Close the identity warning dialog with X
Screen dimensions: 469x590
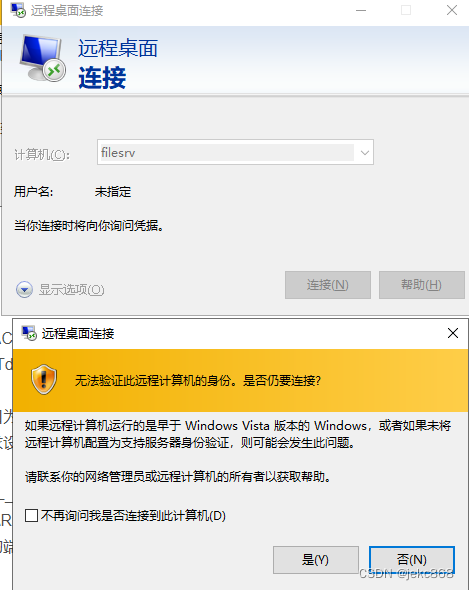pyautogui.click(x=453, y=333)
